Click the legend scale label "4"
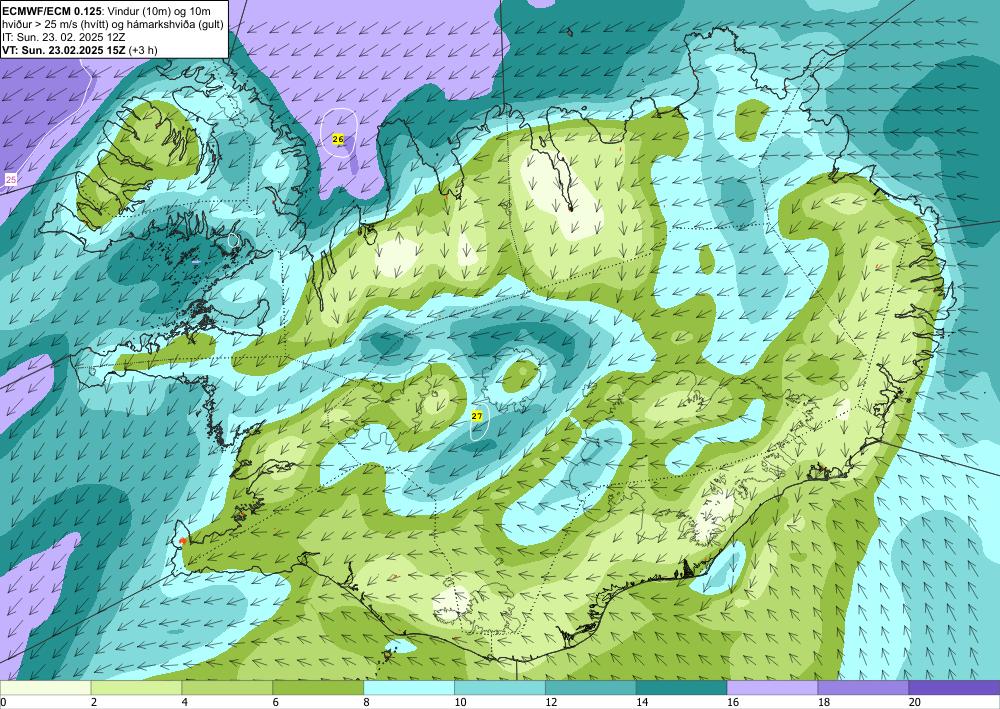The image size is (1000, 709). coord(184,703)
